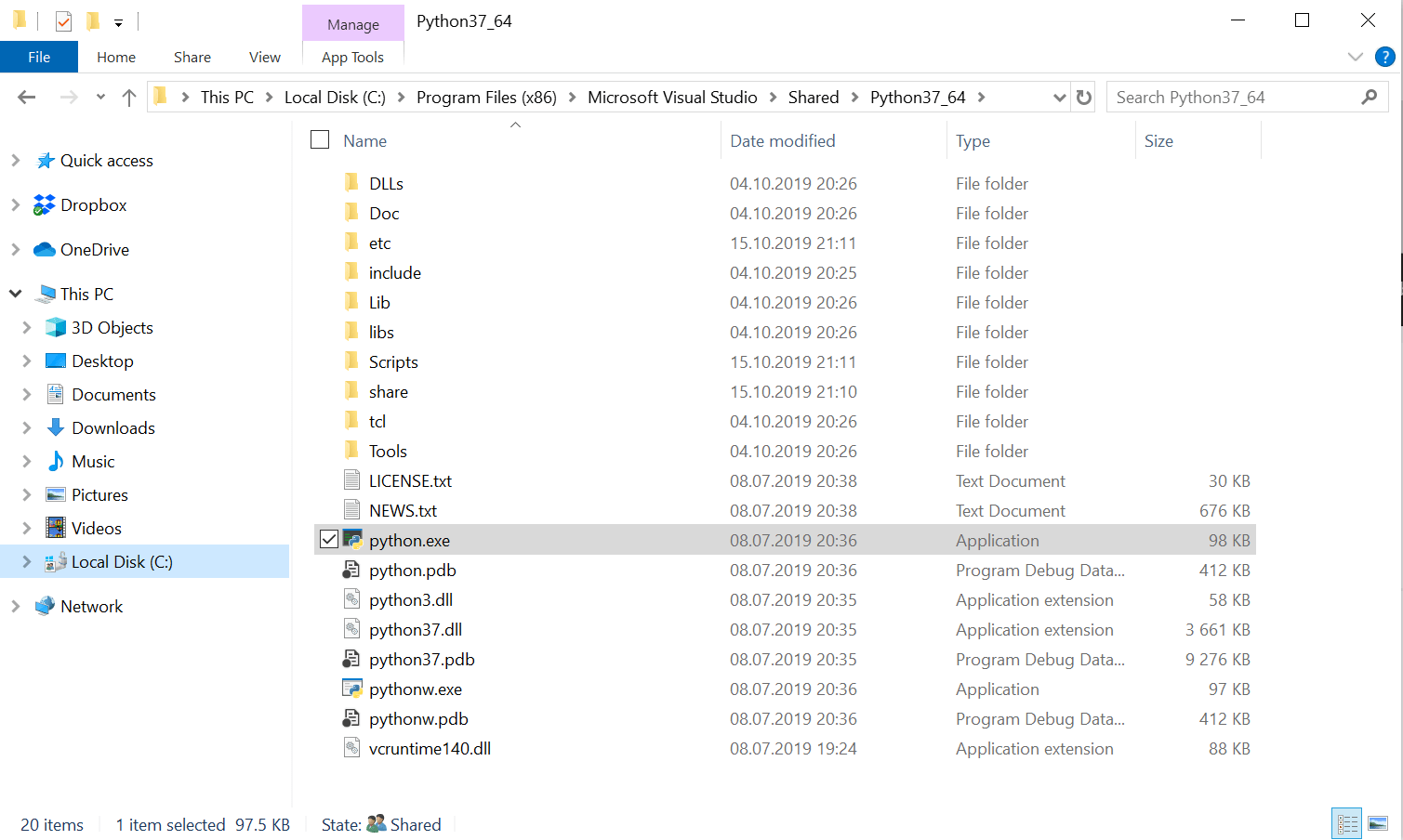
Task: Open the View ribbon tab
Action: point(265,58)
